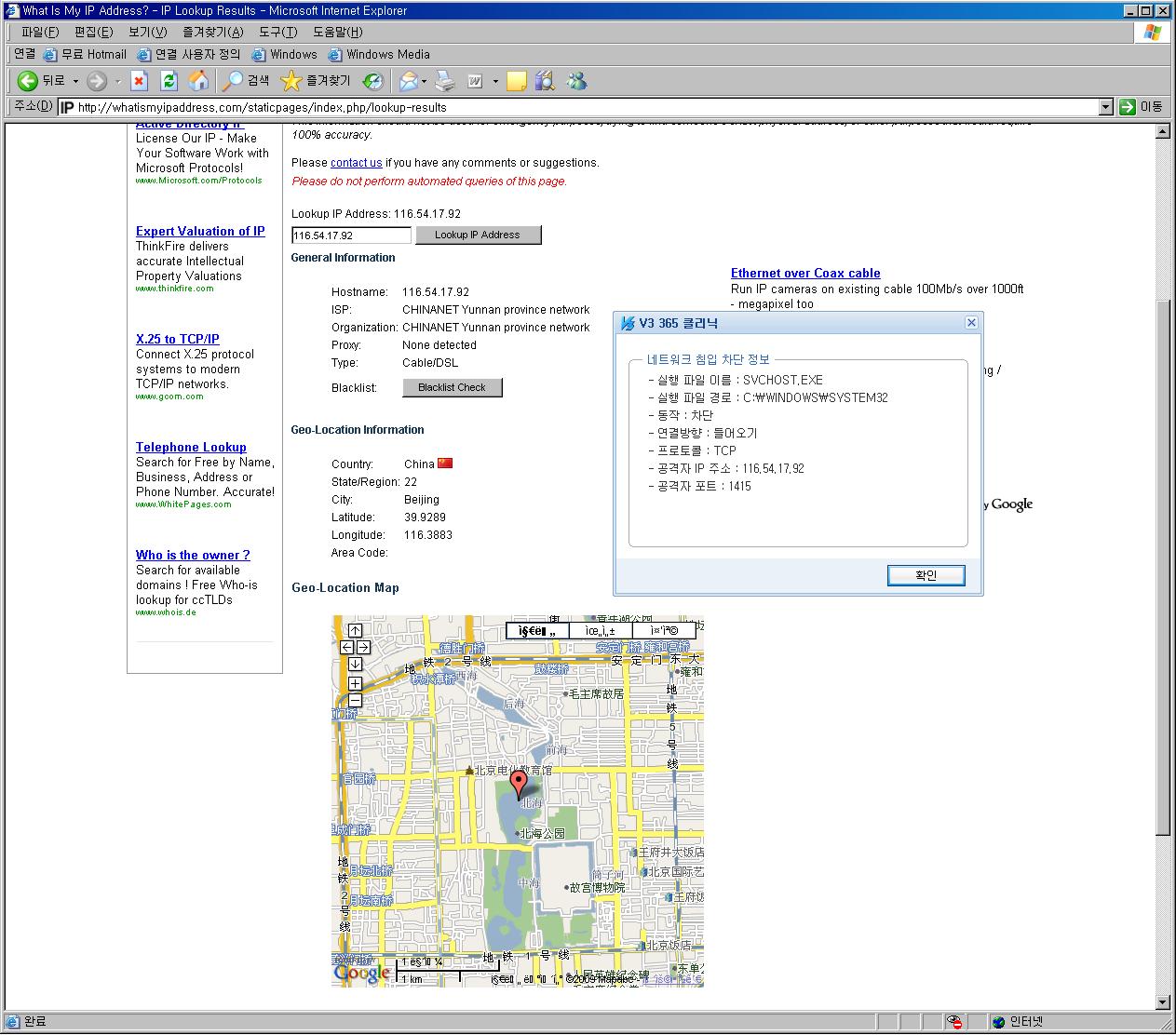
Task: Click the Blacklist Check button
Action: tap(452, 387)
